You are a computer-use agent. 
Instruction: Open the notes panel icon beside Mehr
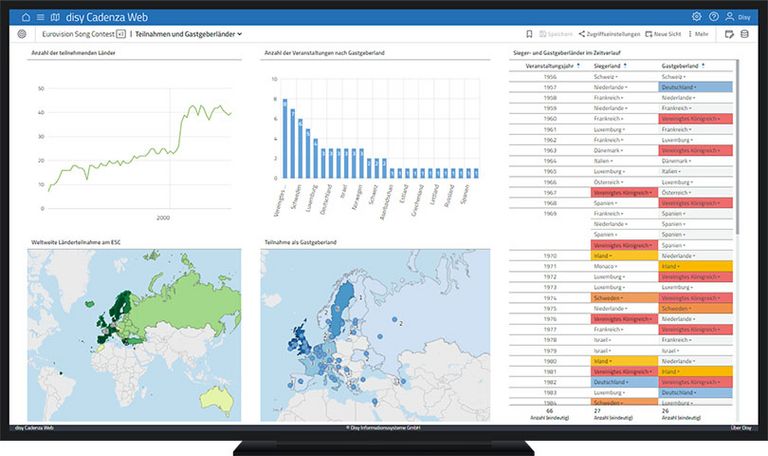coord(729,34)
